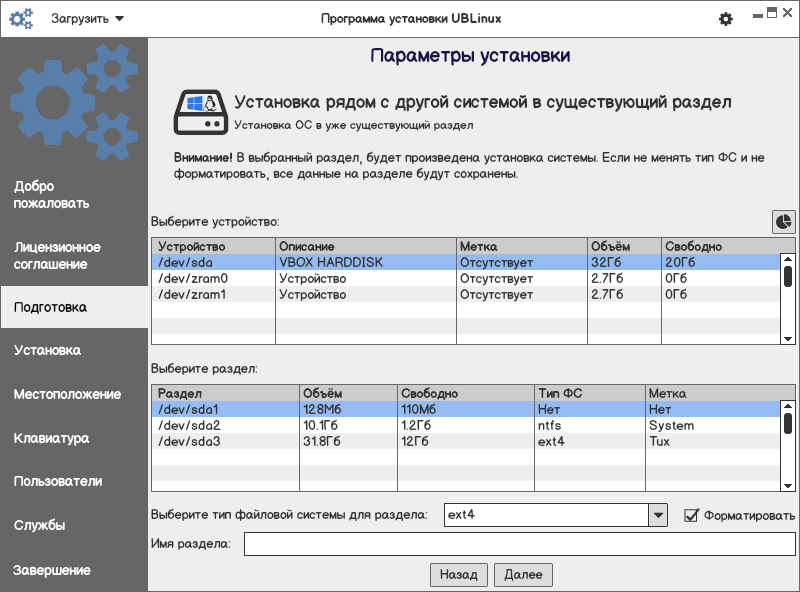Image resolution: width=800 pixels, height=592 pixels.
Task: Toggle the Форматировать checkbox
Action: coord(690,515)
